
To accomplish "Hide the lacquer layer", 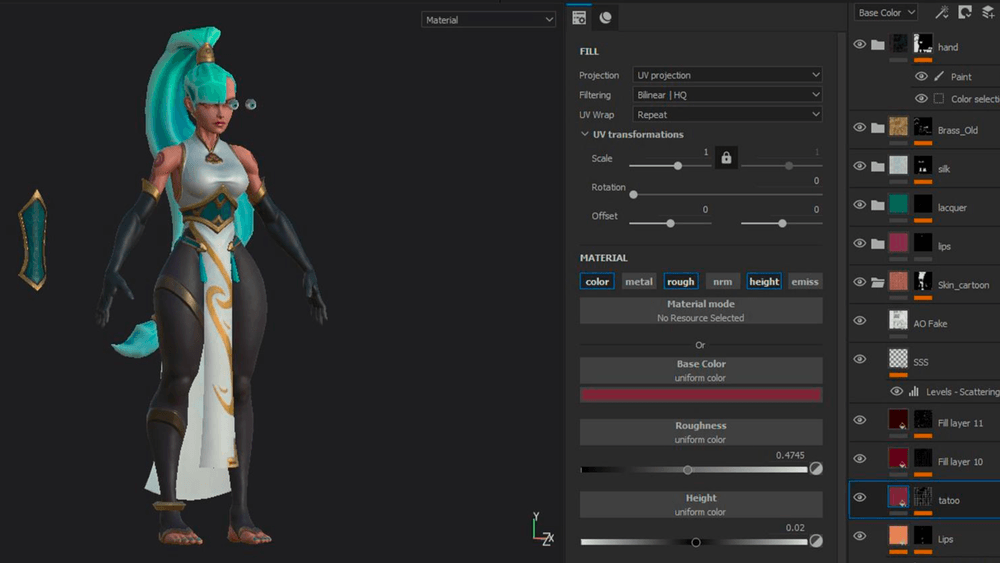I will coord(859,205).
